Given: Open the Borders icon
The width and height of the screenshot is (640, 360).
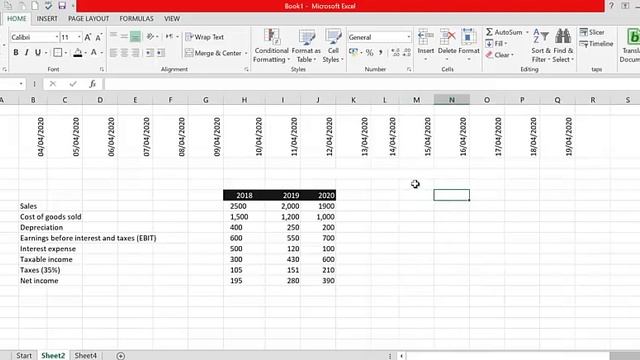Looking at the screenshot, I should click(58, 53).
